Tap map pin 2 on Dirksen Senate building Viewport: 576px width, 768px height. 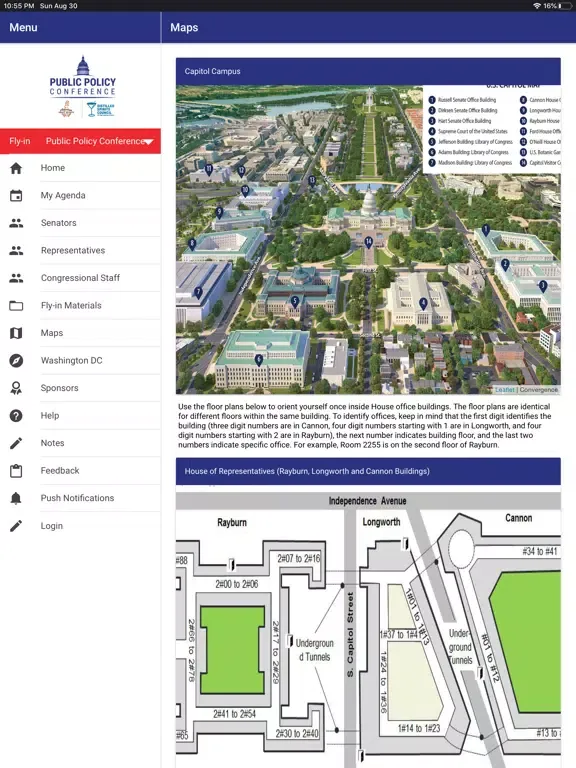(504, 265)
